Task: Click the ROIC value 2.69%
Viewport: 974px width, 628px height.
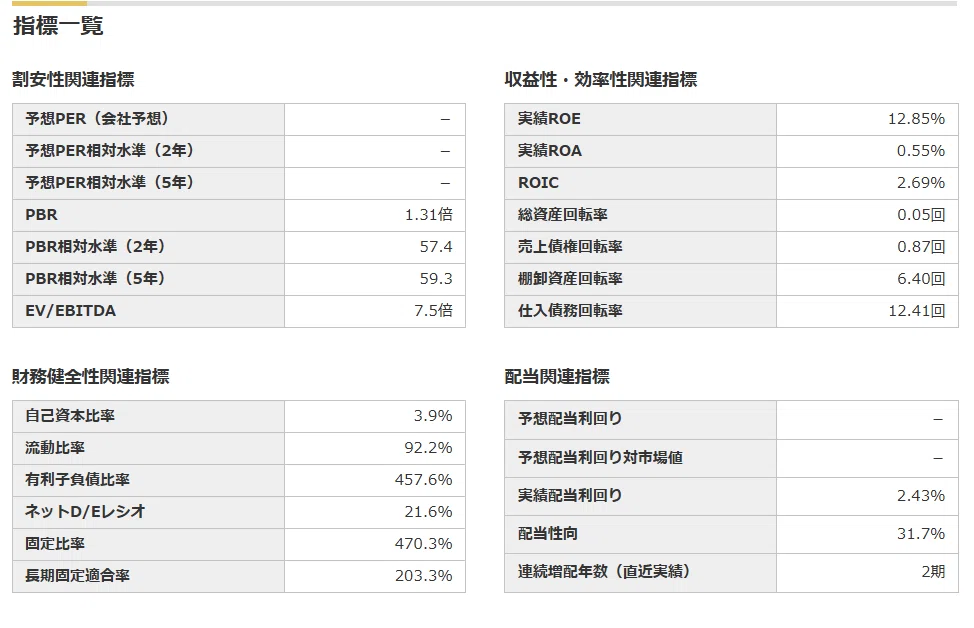Action: tap(921, 183)
